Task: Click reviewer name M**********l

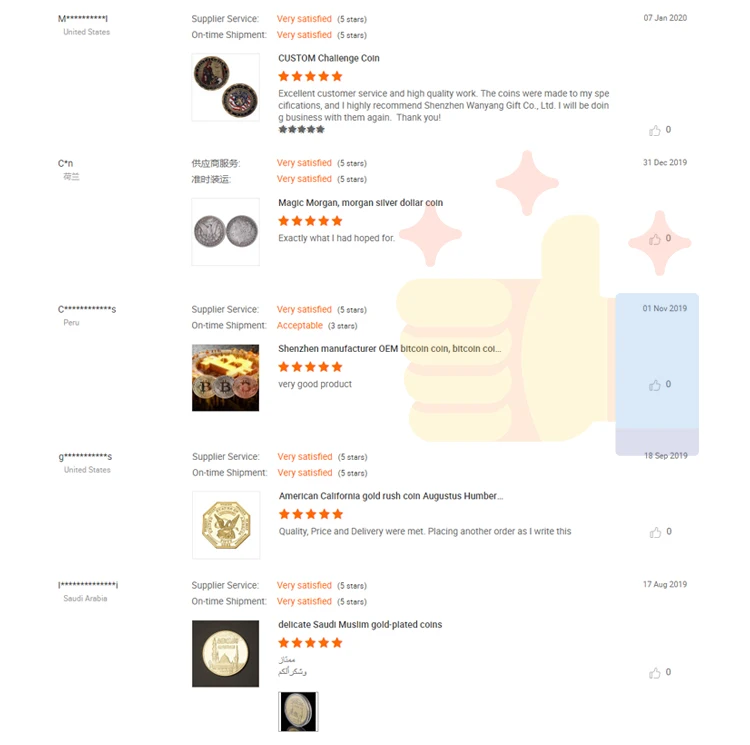Action: [83, 19]
